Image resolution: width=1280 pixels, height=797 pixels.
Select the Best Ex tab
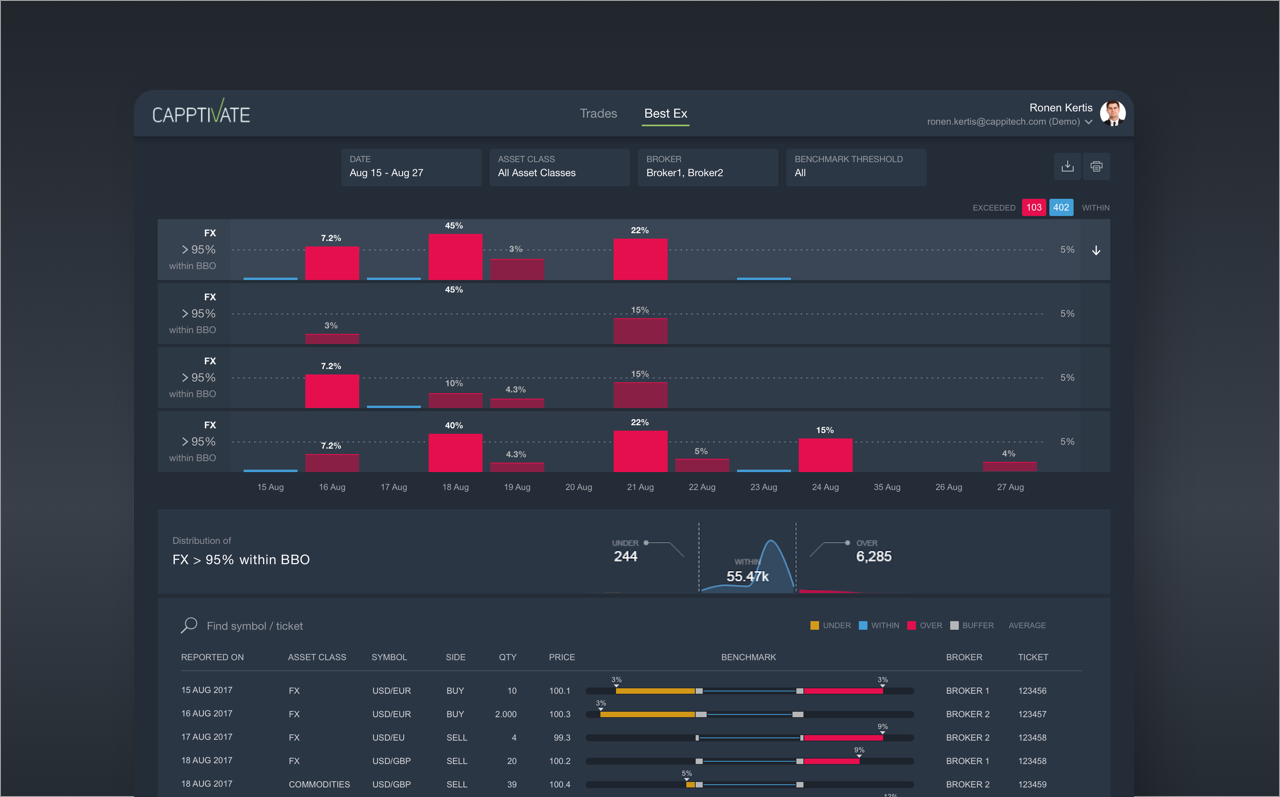click(x=666, y=114)
